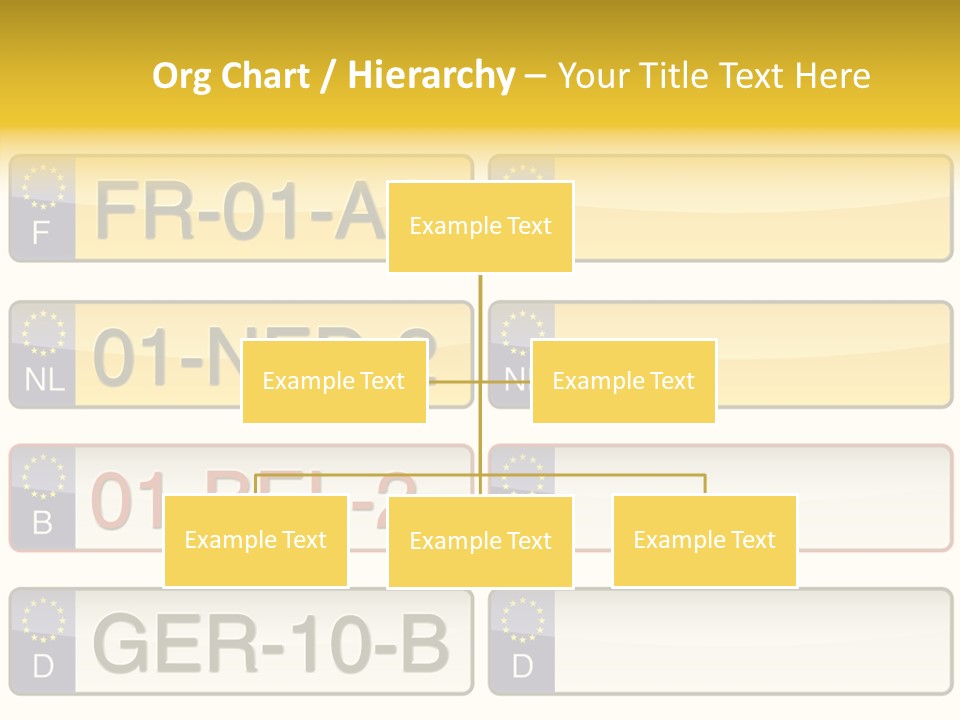Image resolution: width=960 pixels, height=720 pixels.
Task: Click the bottom-left Example Text box
Action: tap(255, 540)
